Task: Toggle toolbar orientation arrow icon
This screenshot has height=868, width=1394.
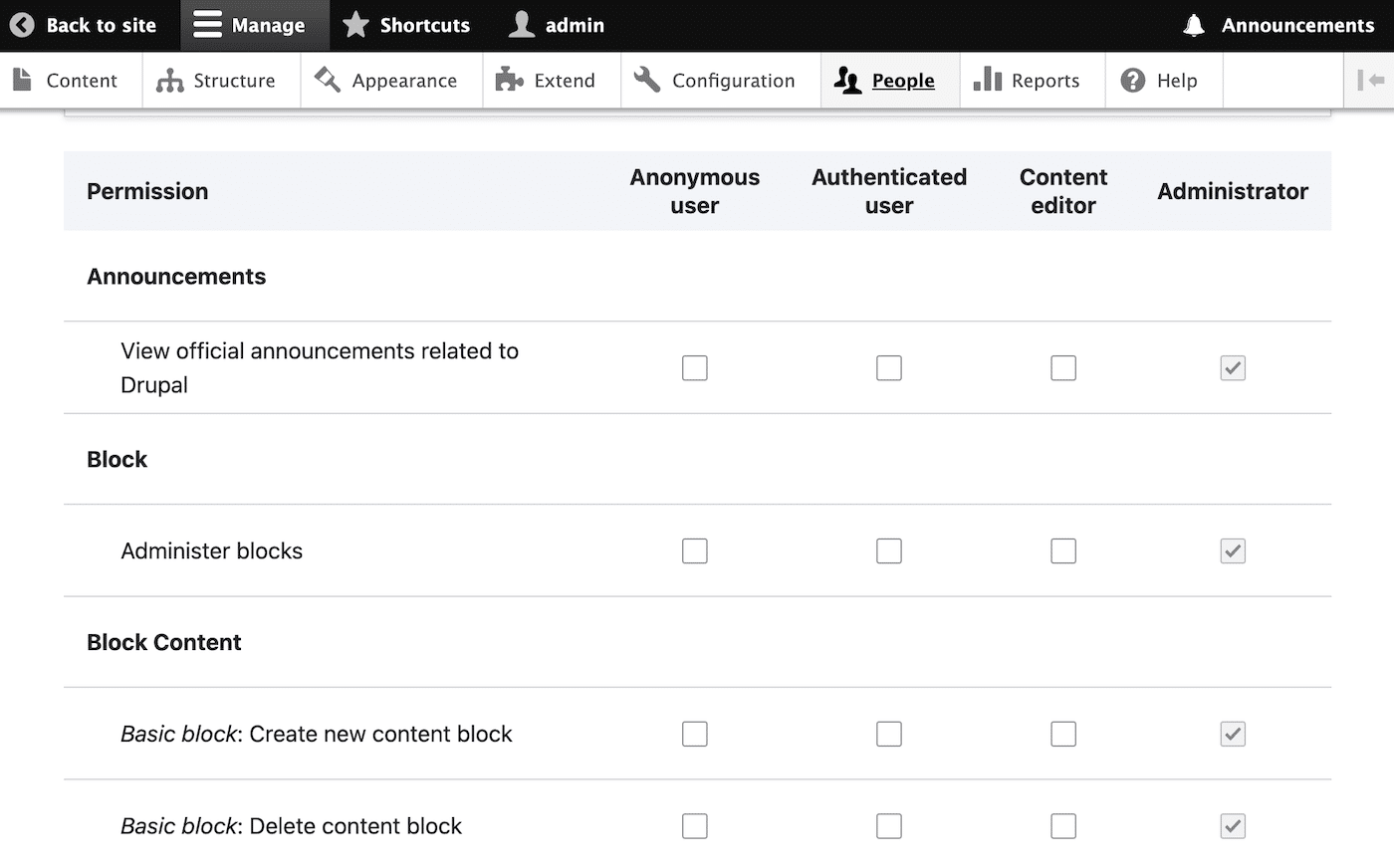Action: (1370, 80)
